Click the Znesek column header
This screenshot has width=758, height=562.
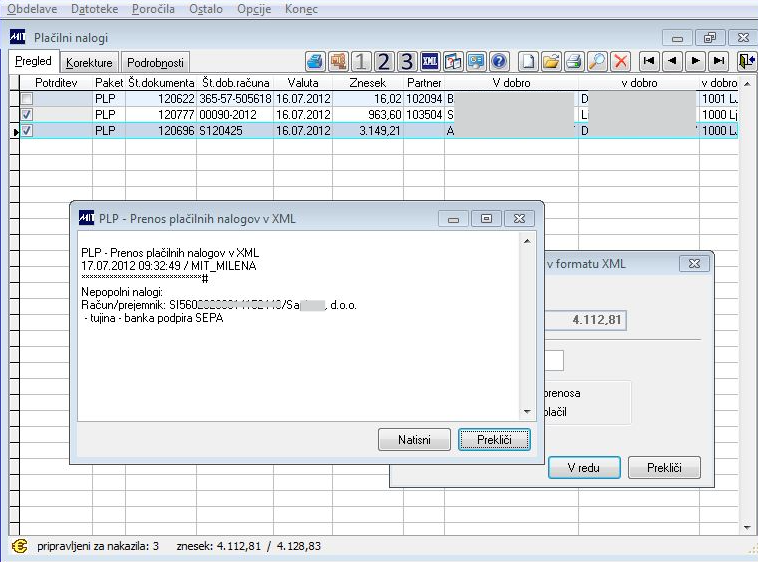(367, 83)
